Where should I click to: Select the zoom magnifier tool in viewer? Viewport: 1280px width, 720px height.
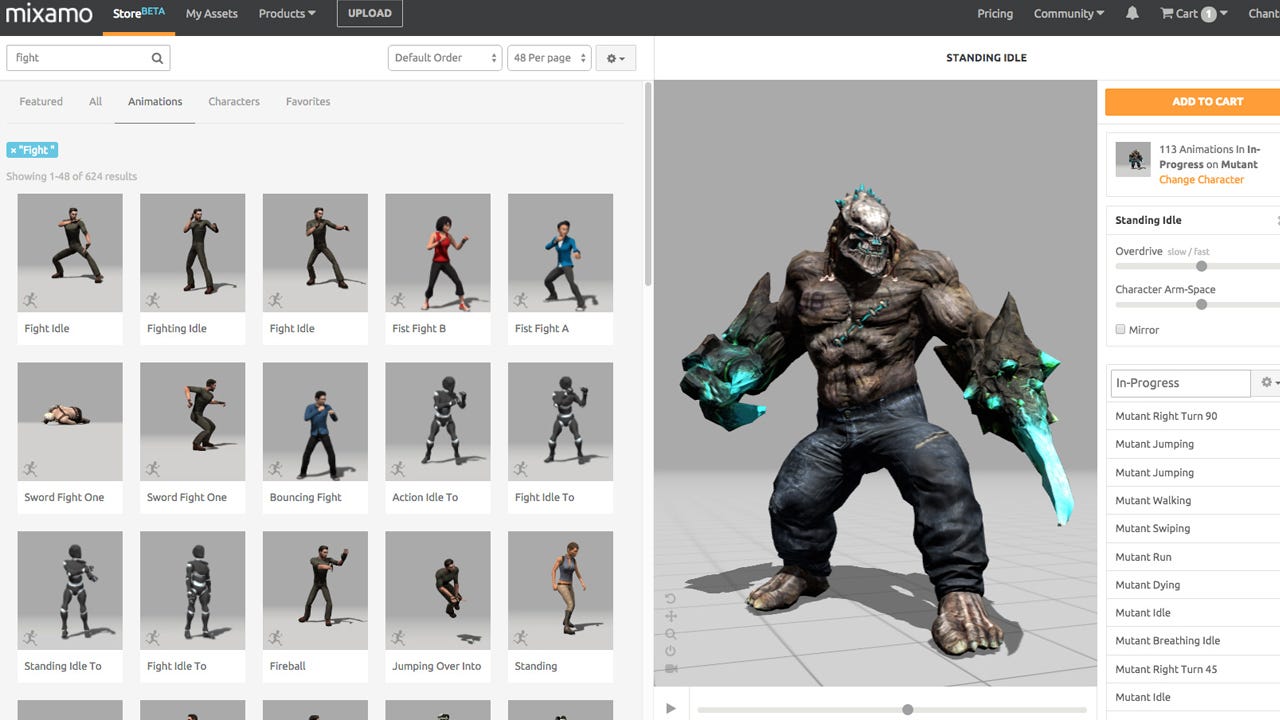tap(670, 634)
